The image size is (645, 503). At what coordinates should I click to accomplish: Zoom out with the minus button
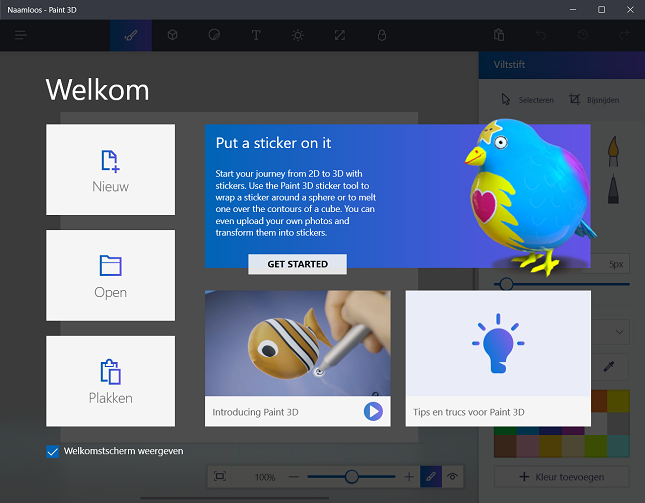point(294,477)
